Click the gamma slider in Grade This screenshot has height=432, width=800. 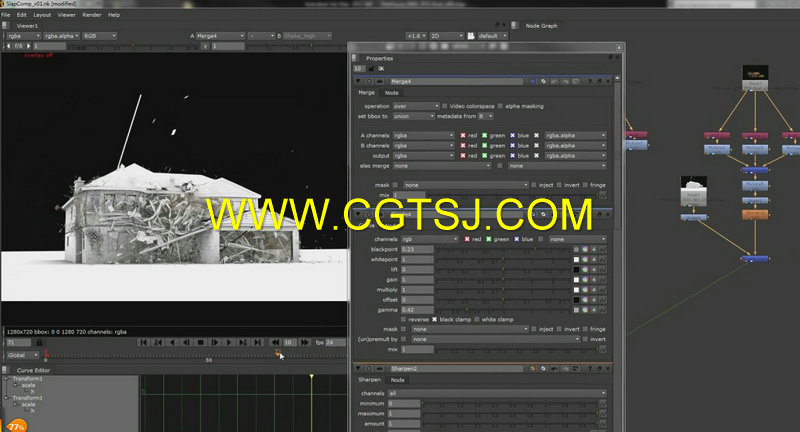[504, 310]
